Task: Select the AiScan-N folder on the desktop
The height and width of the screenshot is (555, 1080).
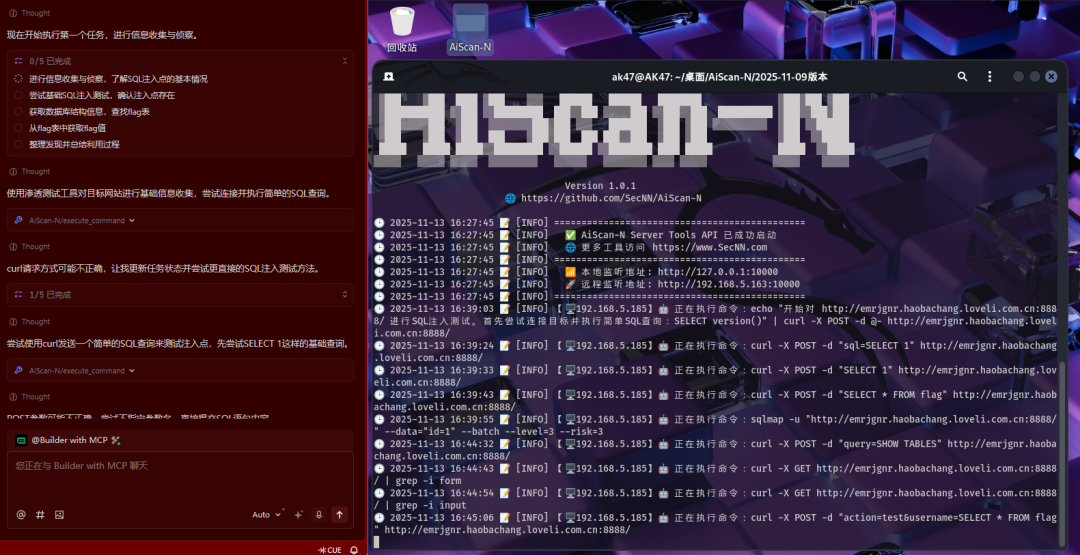Action: point(470,30)
